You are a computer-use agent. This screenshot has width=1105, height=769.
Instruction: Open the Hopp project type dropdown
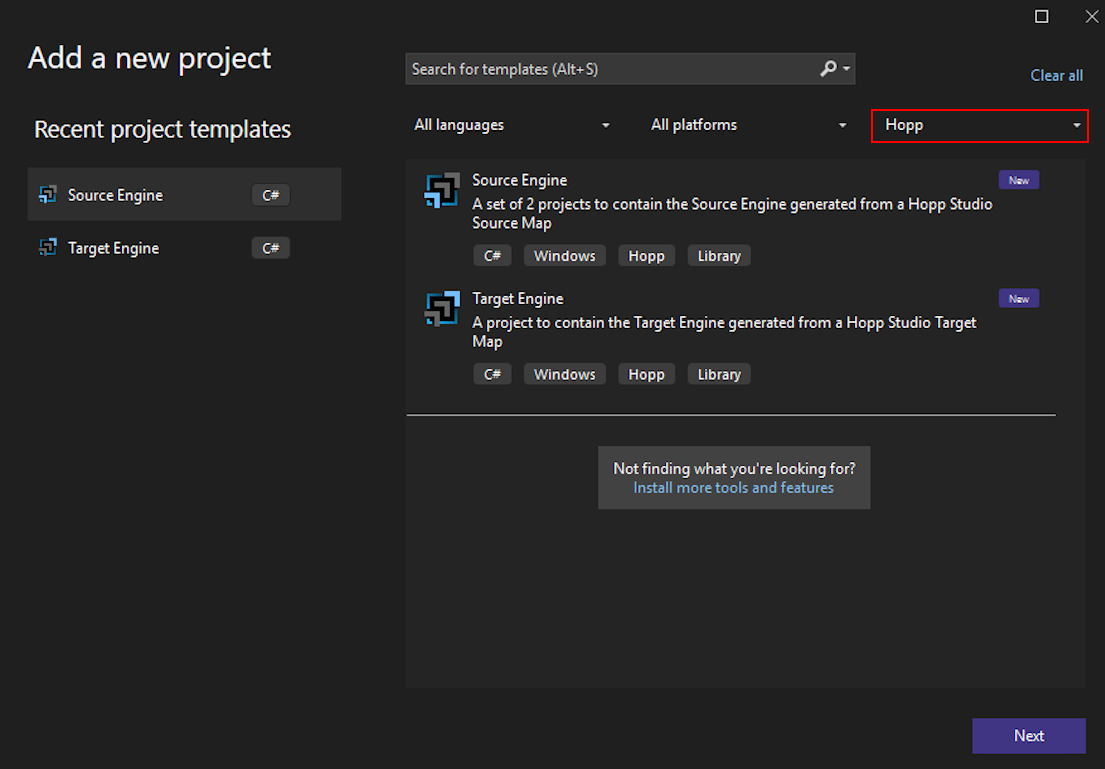(980, 125)
